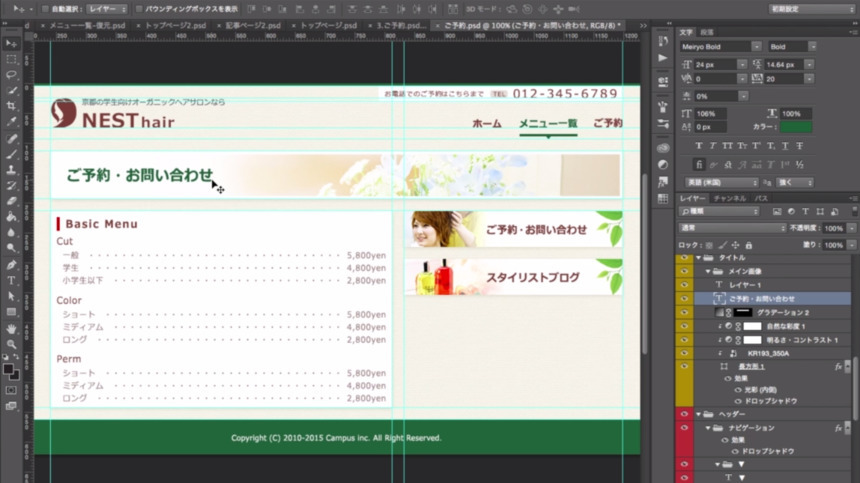Enable the 自動選択 checkbox
Screen dimensions: 860x483
tap(46, 9)
